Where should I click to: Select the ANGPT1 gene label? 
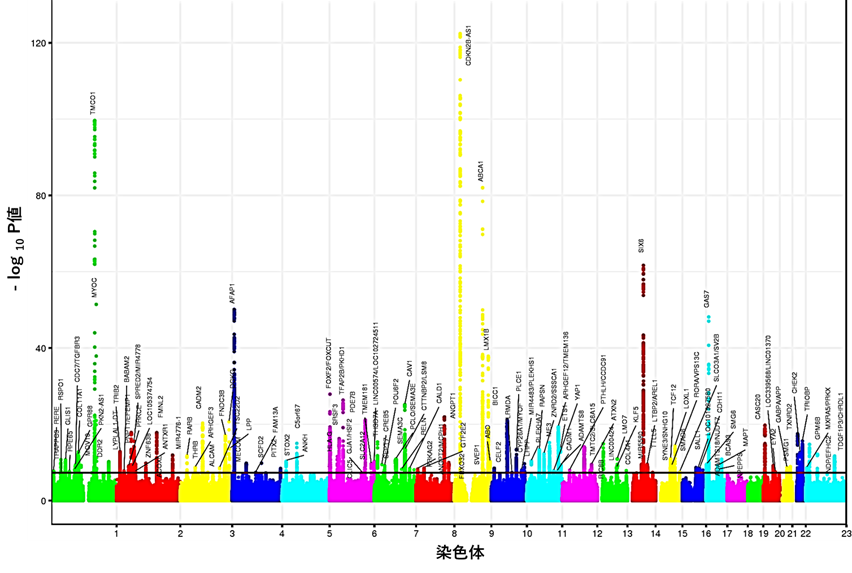(453, 406)
